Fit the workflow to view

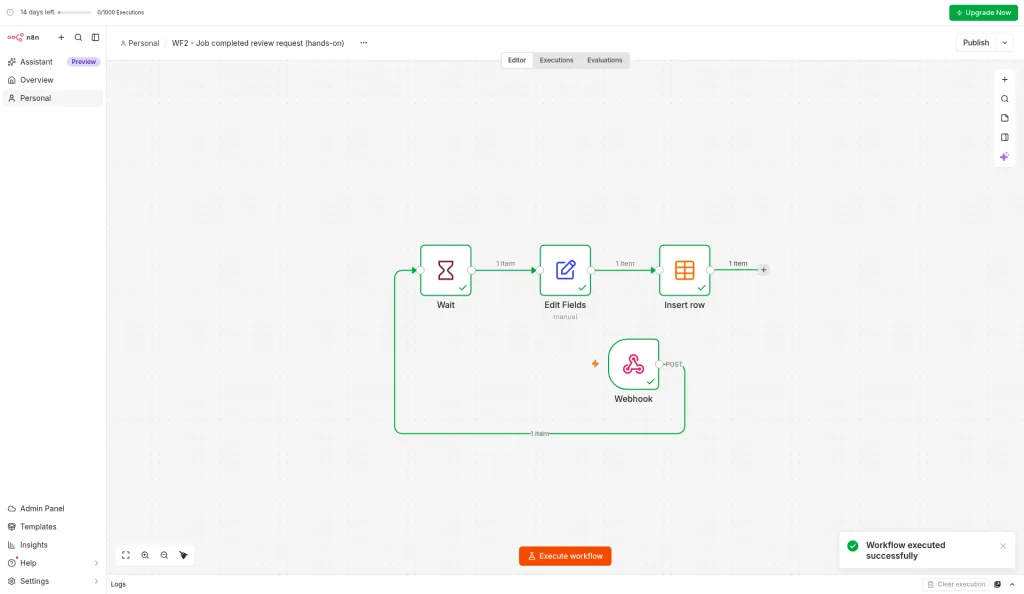point(126,555)
